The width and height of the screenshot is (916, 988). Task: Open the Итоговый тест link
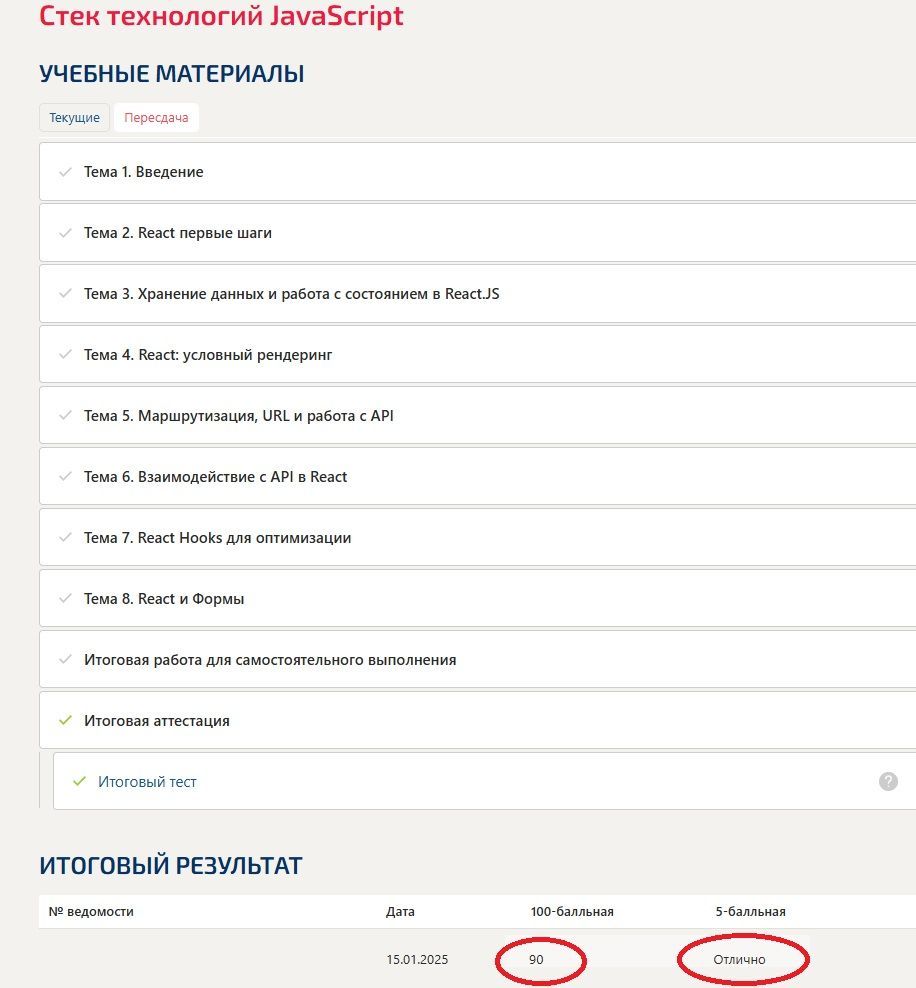pos(147,782)
